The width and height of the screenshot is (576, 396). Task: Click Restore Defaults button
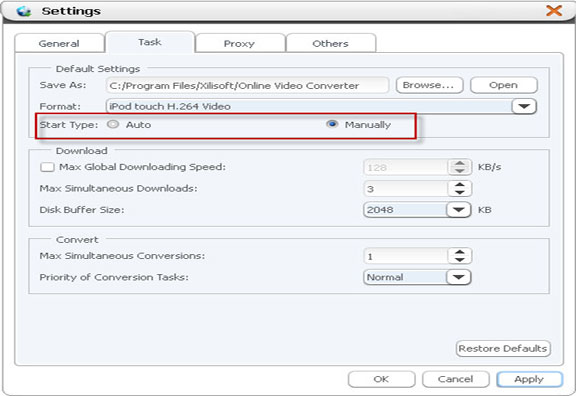point(503,348)
